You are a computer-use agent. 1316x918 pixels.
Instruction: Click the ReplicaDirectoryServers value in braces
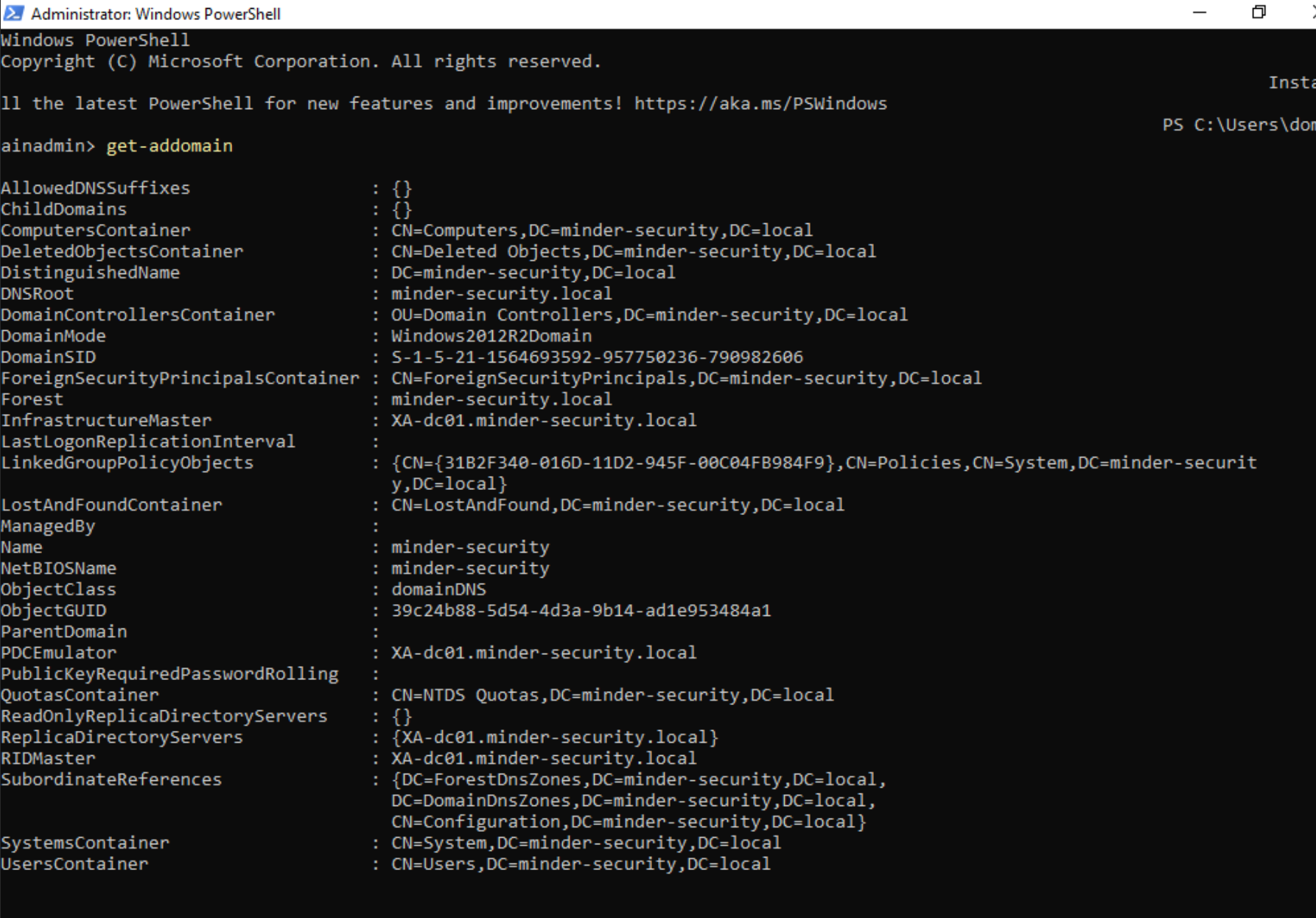click(x=554, y=737)
